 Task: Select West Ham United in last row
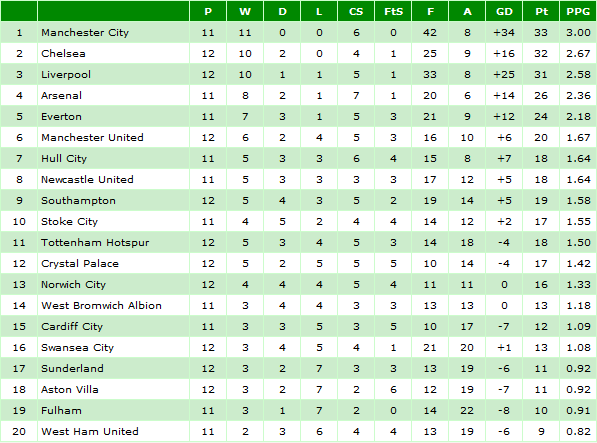[x=90, y=432]
